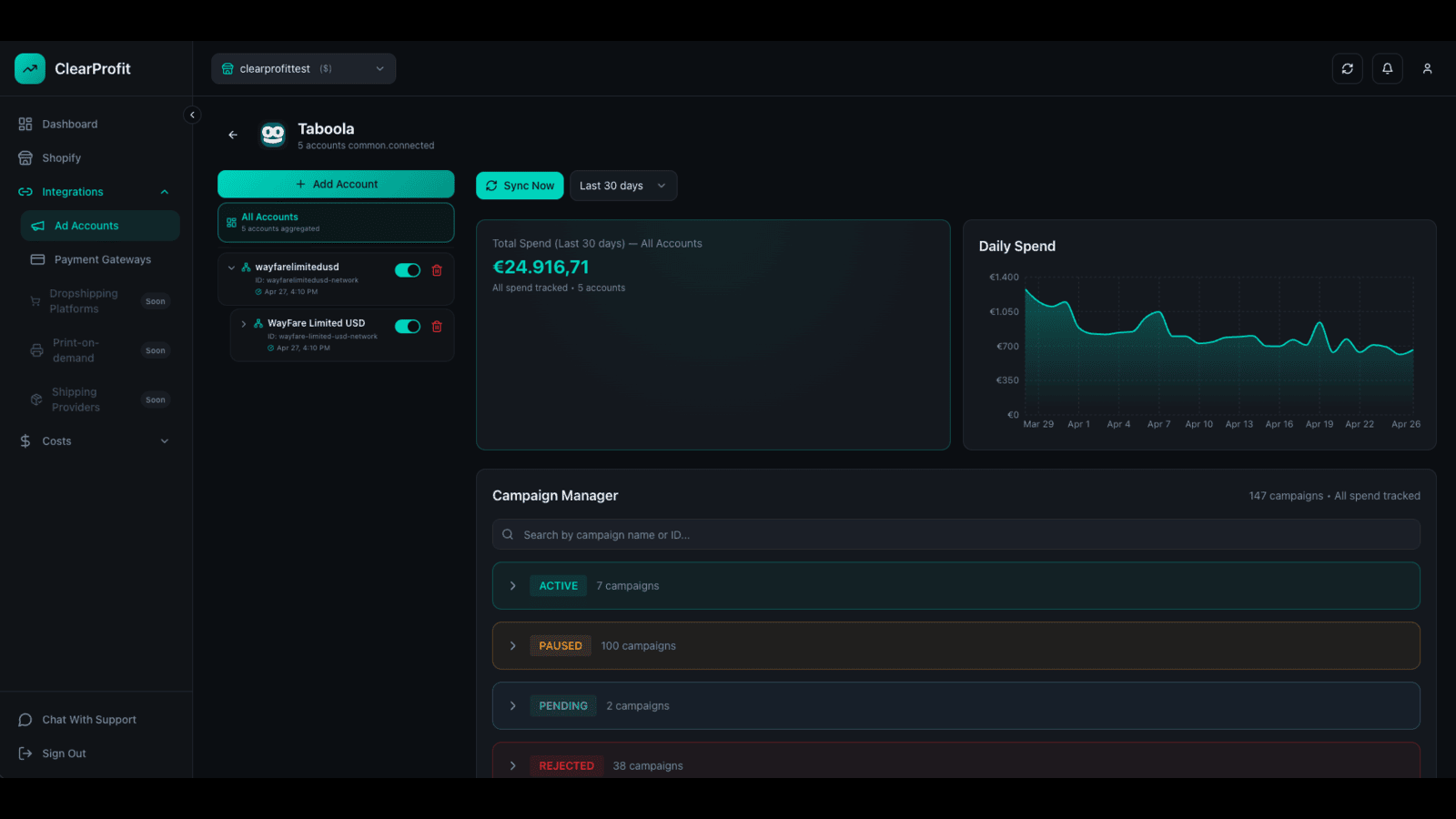The image size is (1456, 819).
Task: Expand the PAUSED campaigns group
Action: [x=956, y=646]
